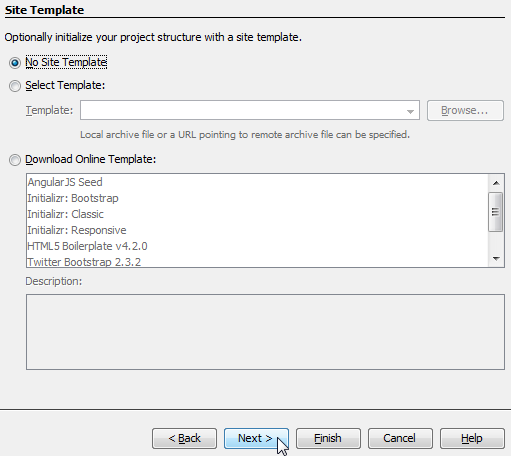Click the template list scroll down arrow
The height and width of the screenshot is (456, 511).
[x=496, y=258]
